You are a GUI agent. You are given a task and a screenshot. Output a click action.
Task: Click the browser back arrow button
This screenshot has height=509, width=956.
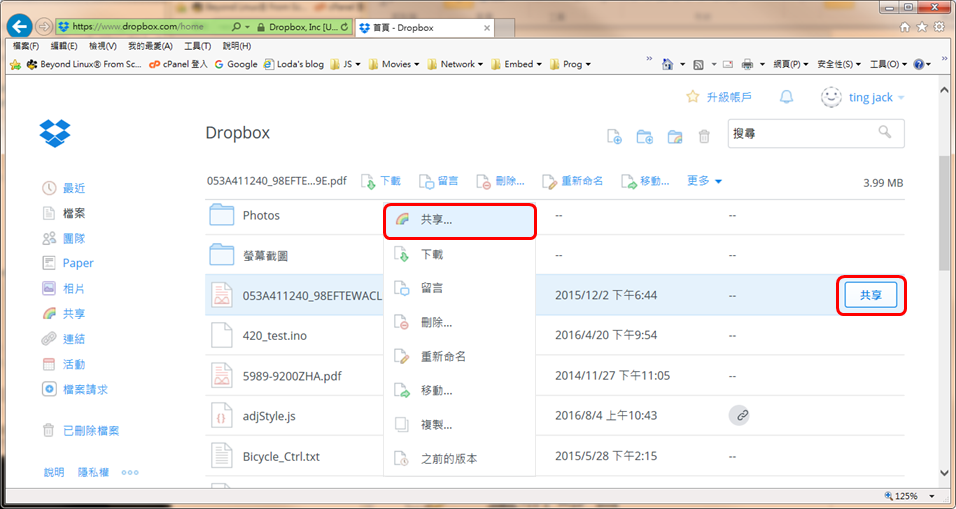(x=20, y=27)
